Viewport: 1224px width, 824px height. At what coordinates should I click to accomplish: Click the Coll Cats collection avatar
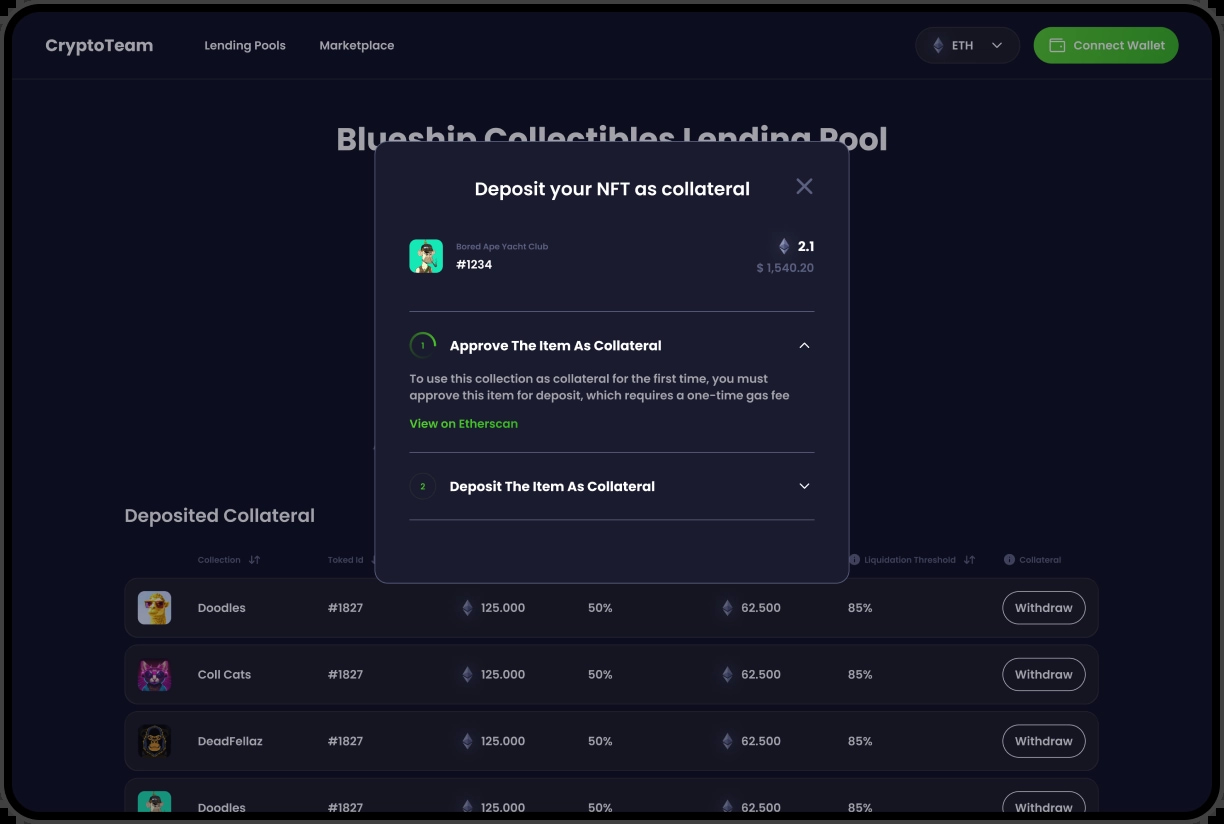[154, 675]
